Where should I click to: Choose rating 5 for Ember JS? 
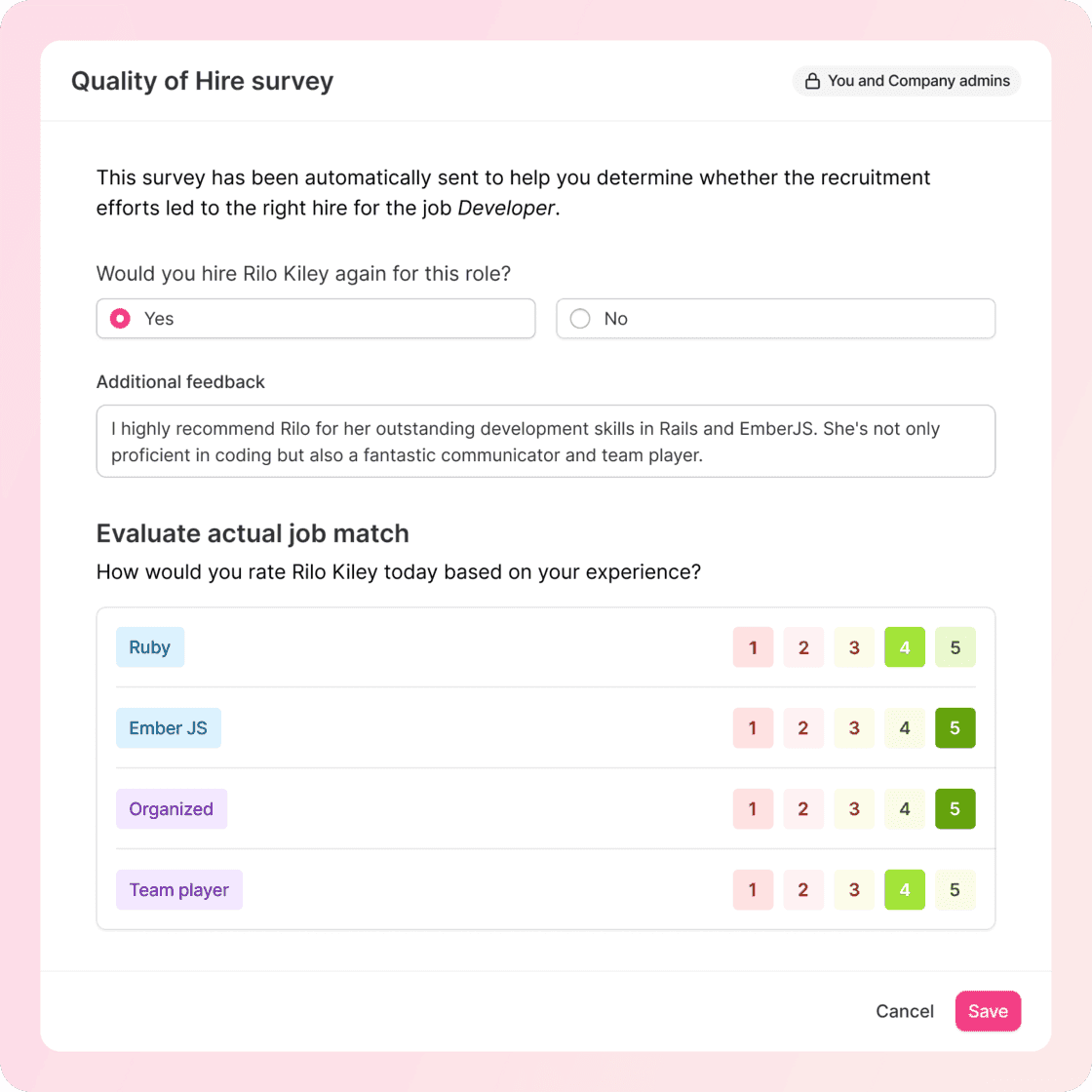tap(955, 727)
